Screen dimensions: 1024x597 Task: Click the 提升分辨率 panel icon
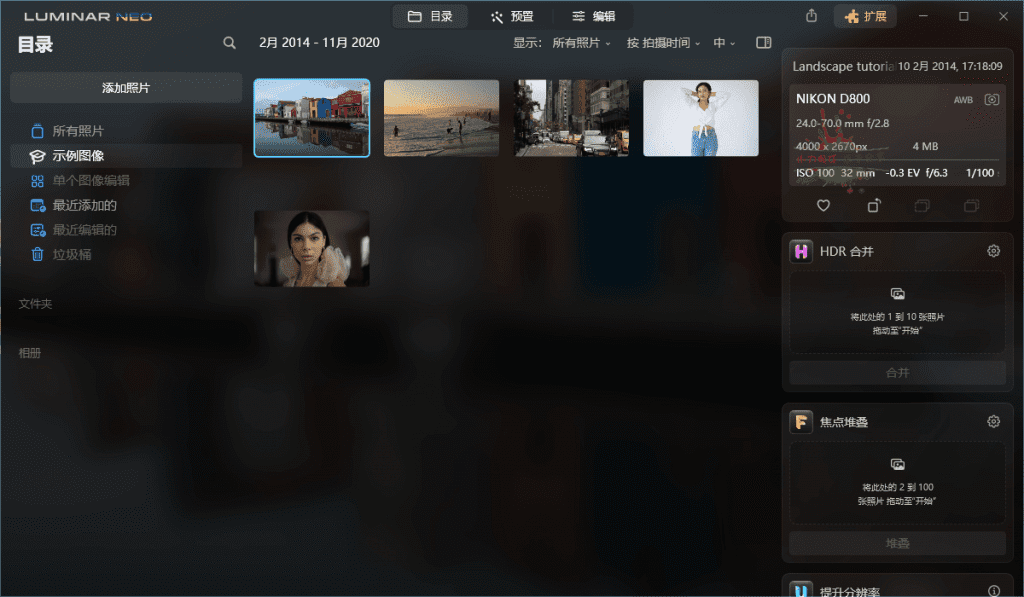pos(800,590)
